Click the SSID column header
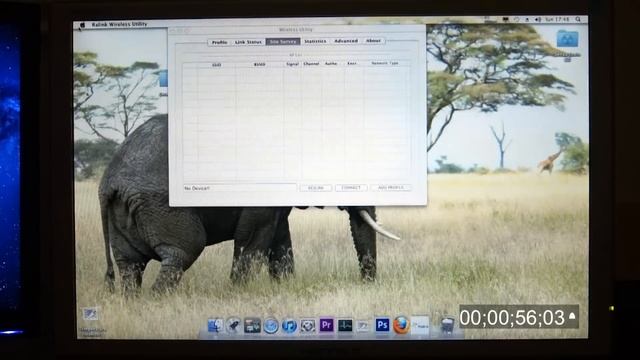The width and height of the screenshot is (640, 360). [217, 65]
